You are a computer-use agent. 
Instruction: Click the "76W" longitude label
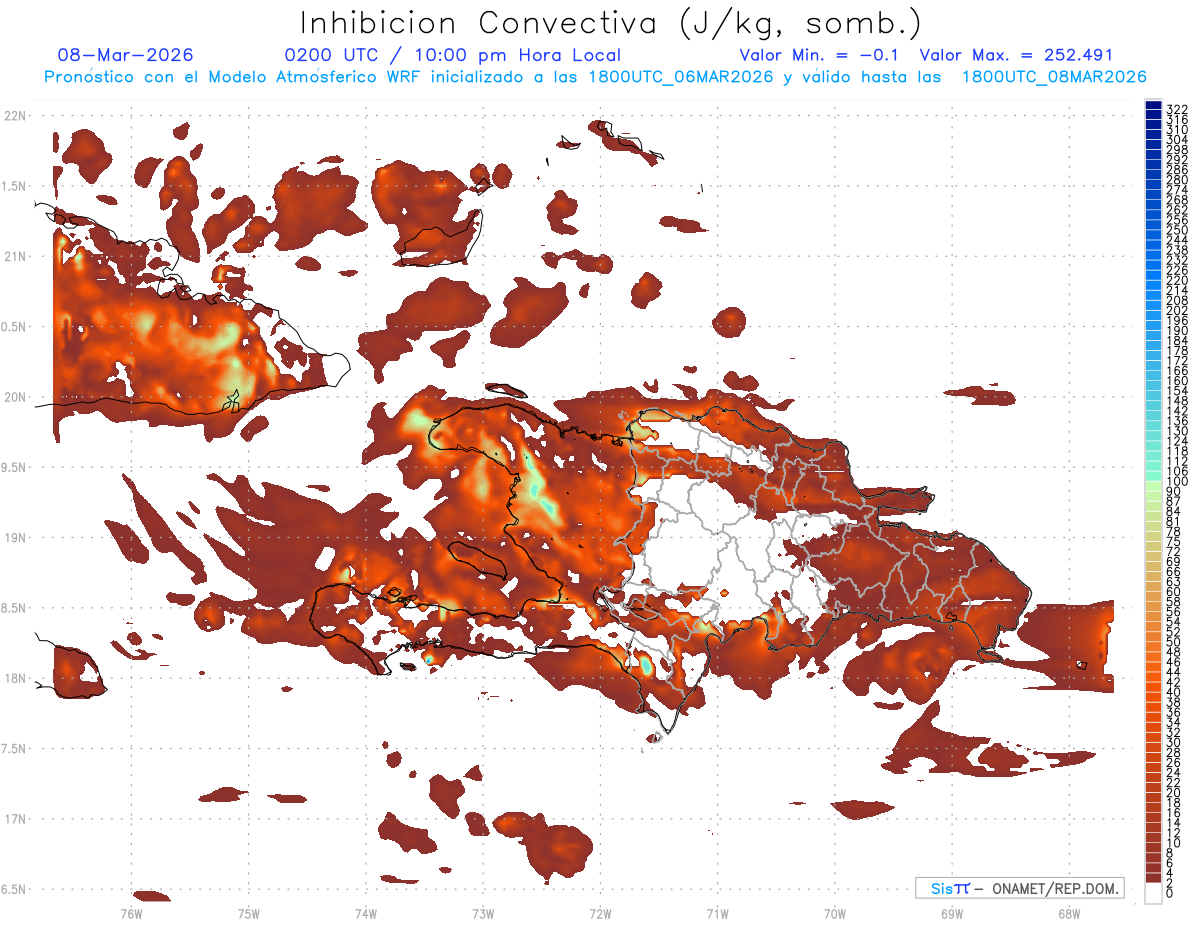pyautogui.click(x=132, y=912)
